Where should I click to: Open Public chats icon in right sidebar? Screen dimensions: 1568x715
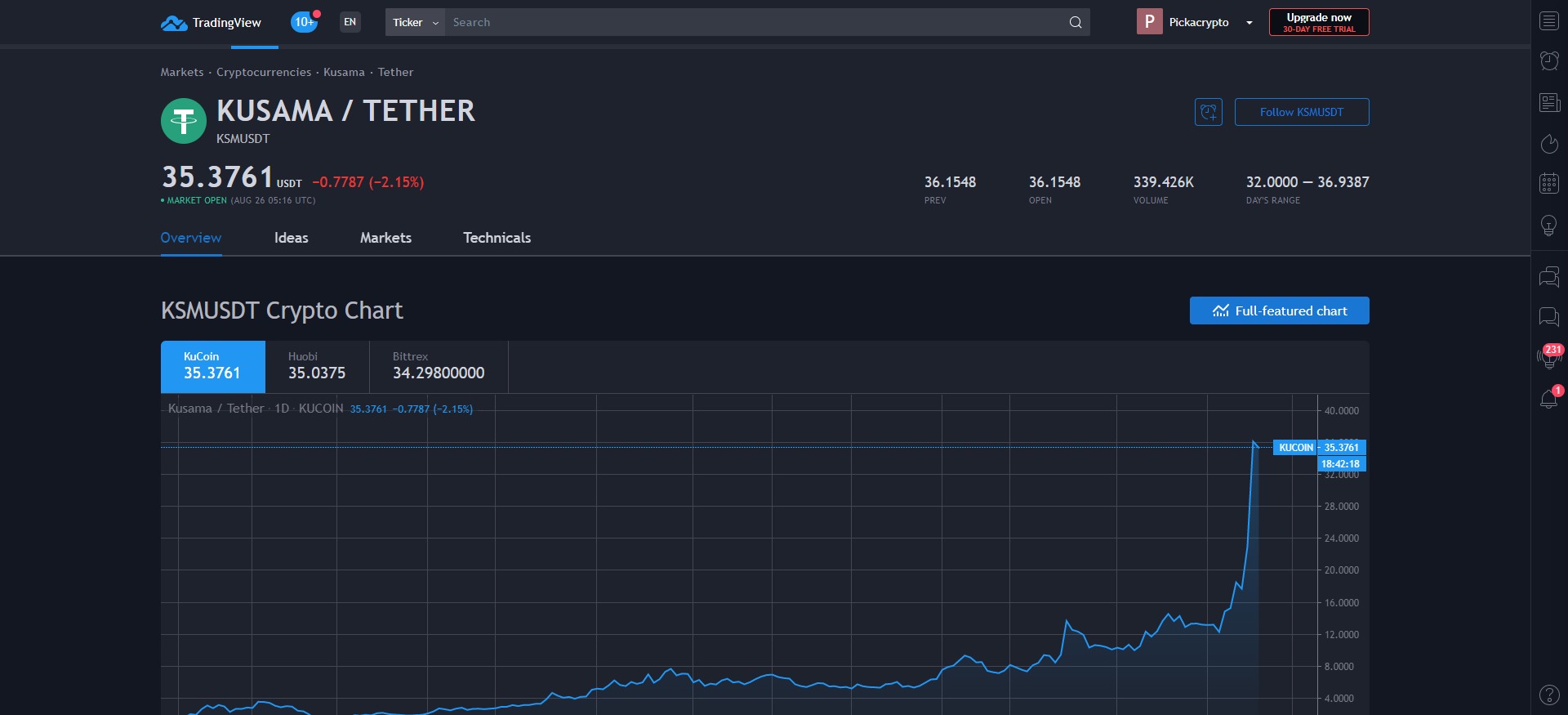tap(1549, 277)
